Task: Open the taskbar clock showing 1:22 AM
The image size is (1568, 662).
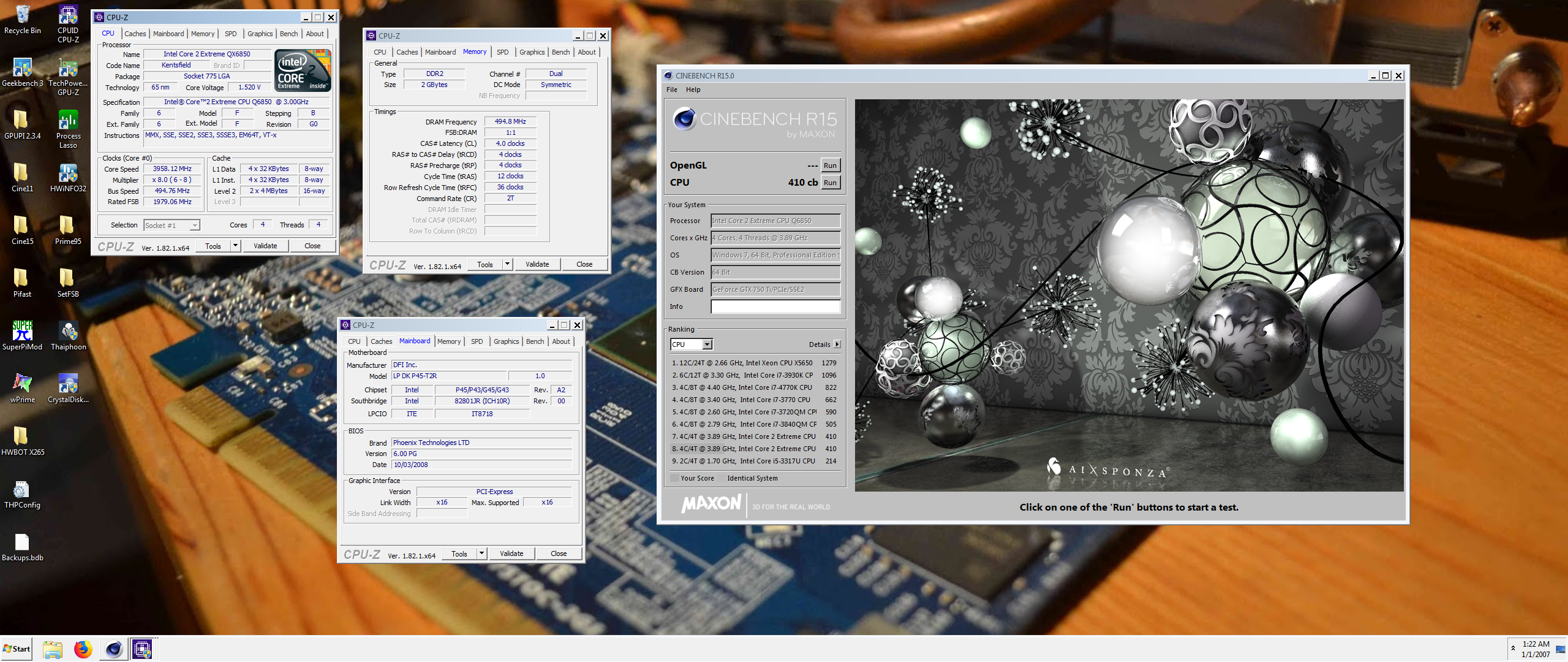Action: pyautogui.click(x=1536, y=649)
